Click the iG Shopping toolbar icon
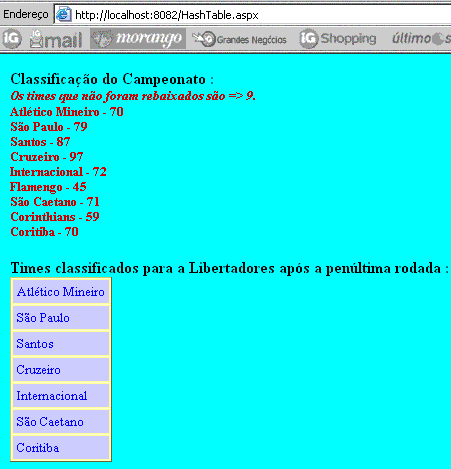The height and width of the screenshot is (469, 451). click(338, 39)
